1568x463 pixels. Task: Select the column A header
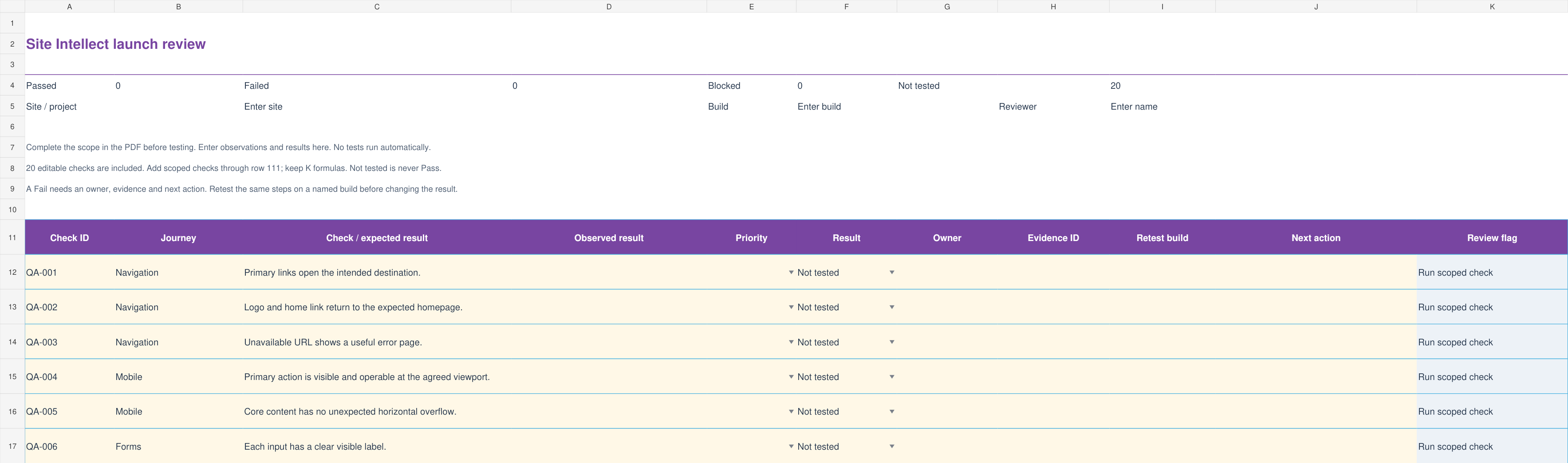pyautogui.click(x=69, y=7)
